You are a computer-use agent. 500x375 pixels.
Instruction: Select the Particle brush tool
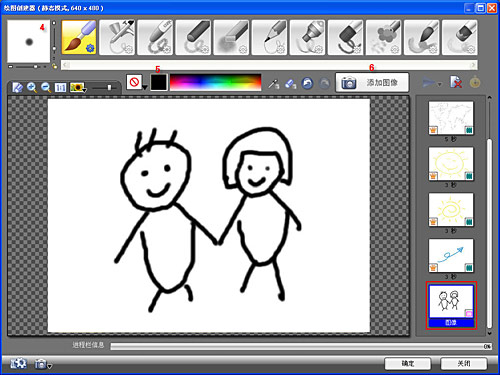click(x=383, y=37)
